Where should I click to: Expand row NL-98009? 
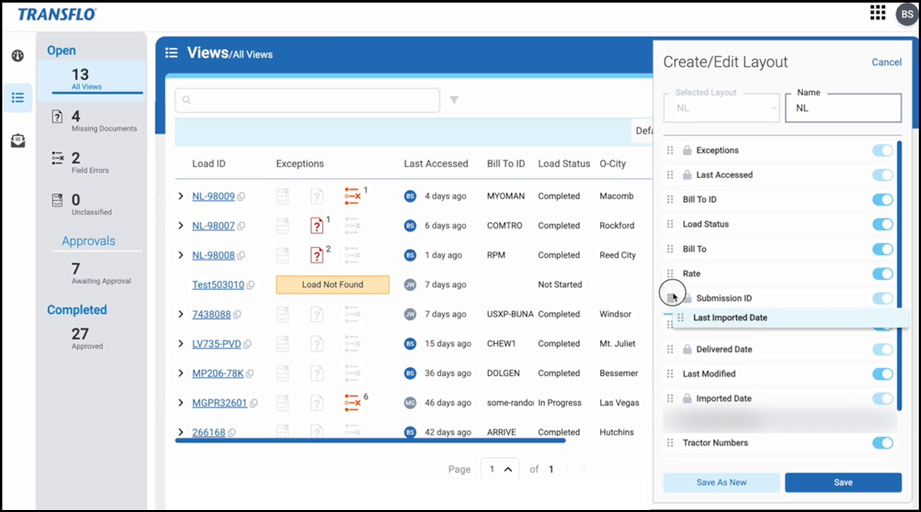tap(181, 196)
